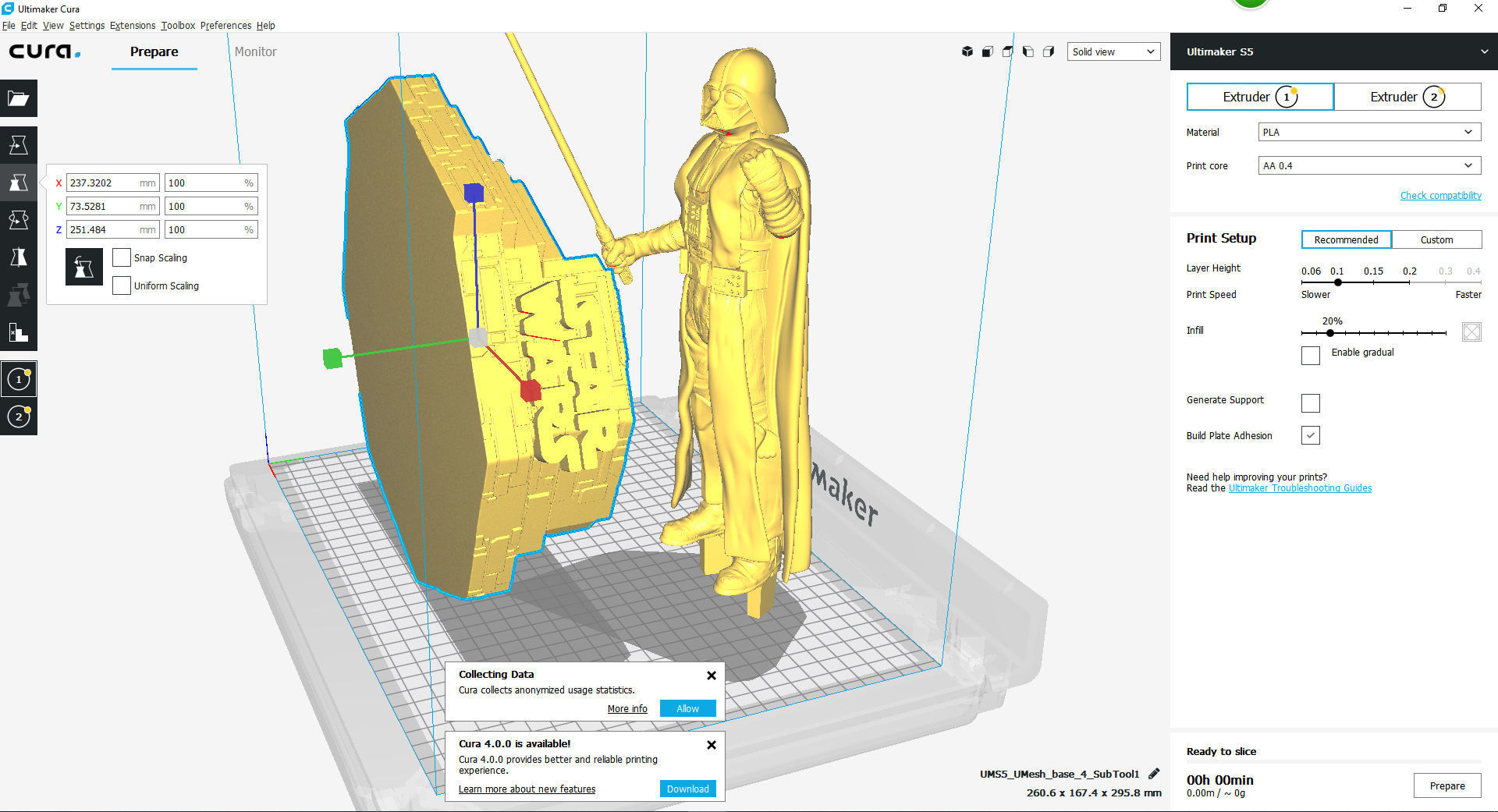Click pencil icon to rename print job
The width and height of the screenshot is (1498, 812).
[x=1154, y=774]
